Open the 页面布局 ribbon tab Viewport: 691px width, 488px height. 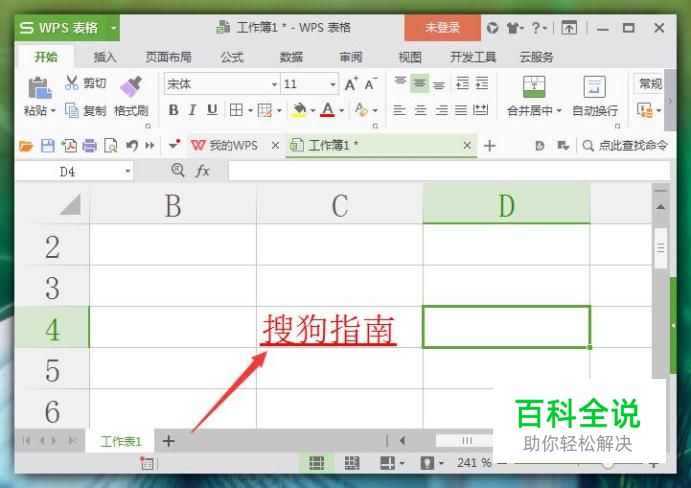168,57
